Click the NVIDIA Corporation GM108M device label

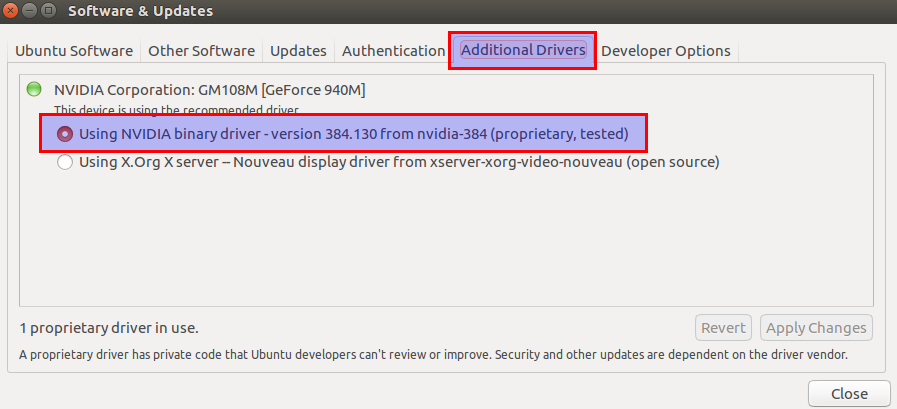click(x=209, y=90)
